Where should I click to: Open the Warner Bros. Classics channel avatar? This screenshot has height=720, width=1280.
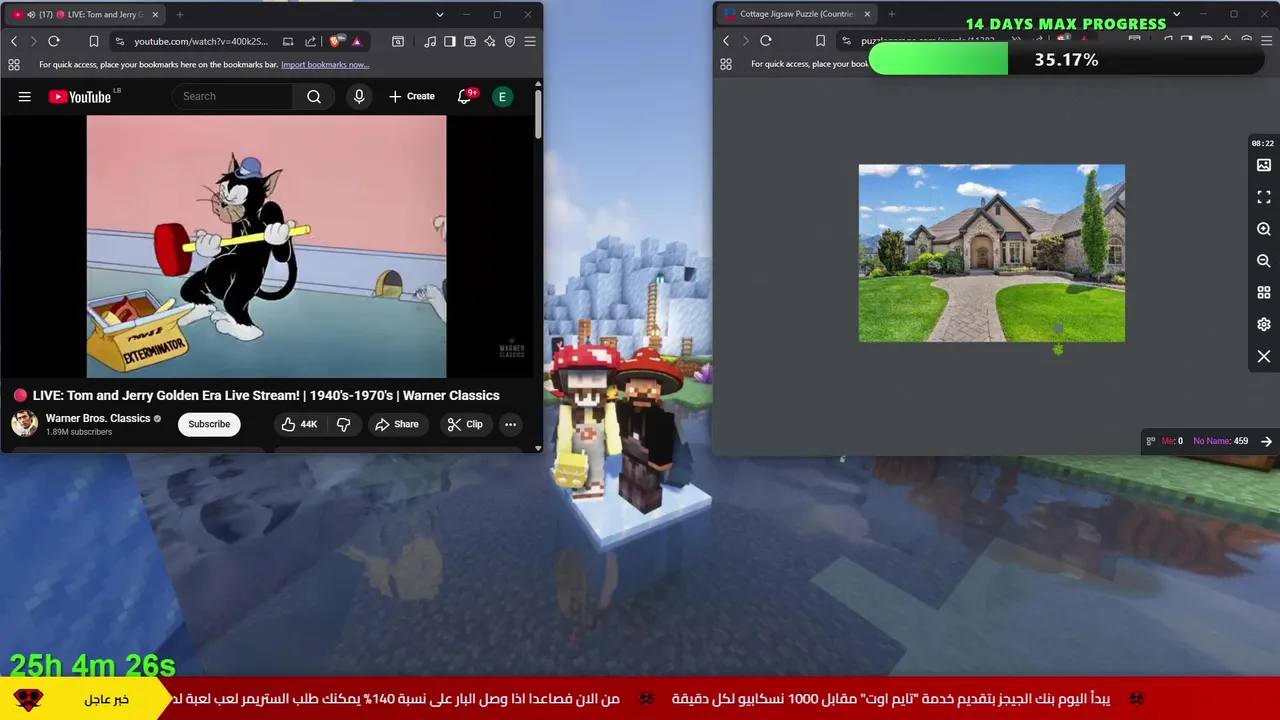tap(25, 424)
